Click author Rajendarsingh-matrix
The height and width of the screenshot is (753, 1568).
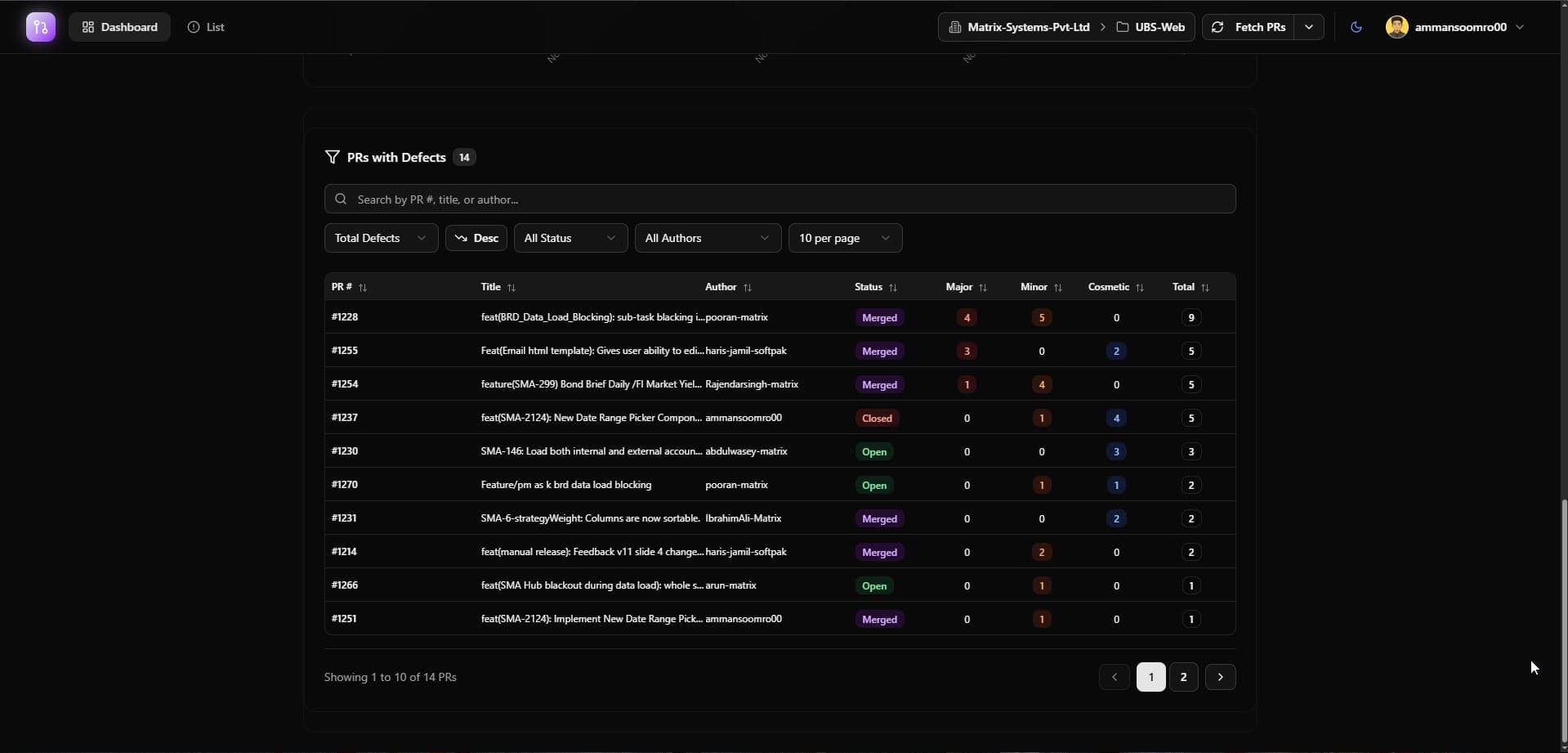pyautogui.click(x=752, y=384)
